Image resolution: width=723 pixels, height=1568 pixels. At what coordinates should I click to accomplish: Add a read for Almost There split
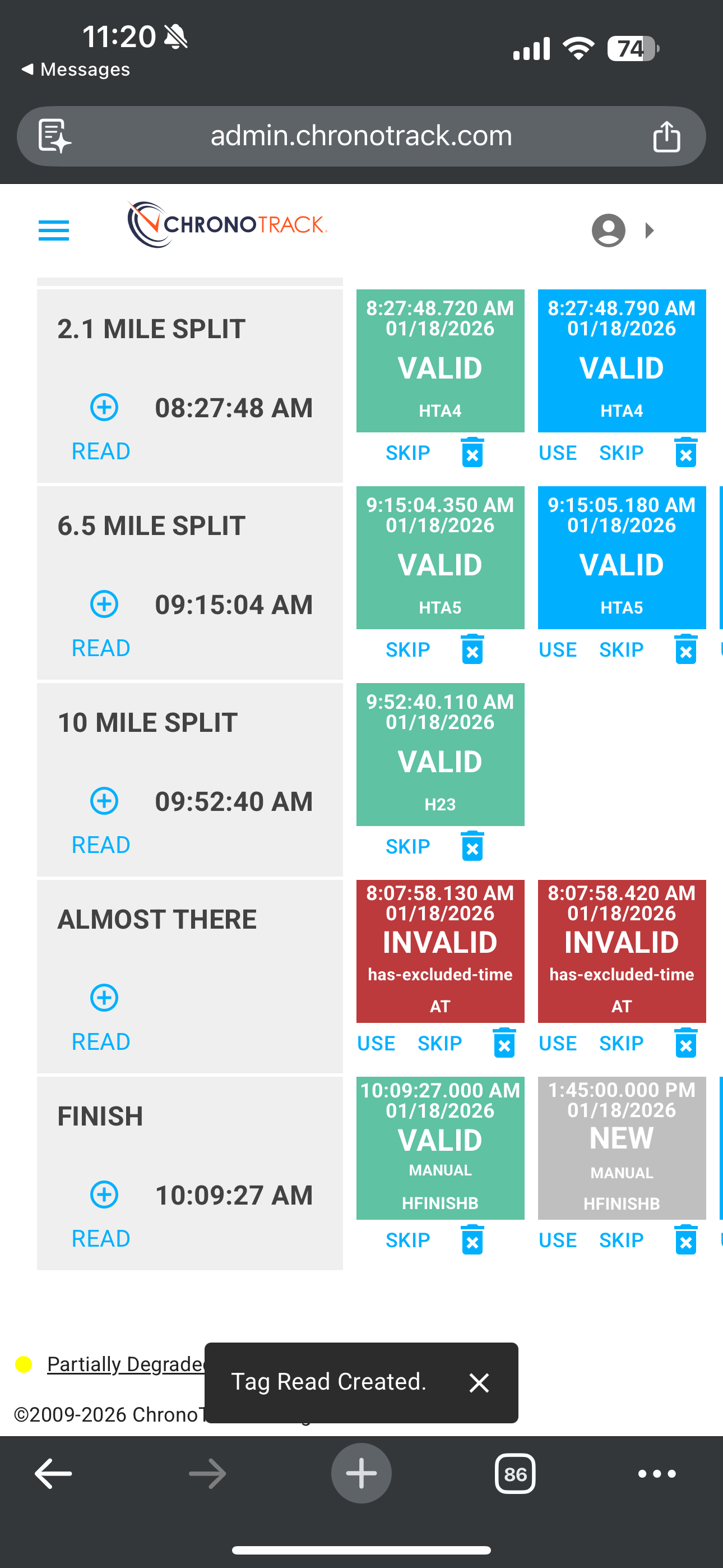tap(104, 998)
